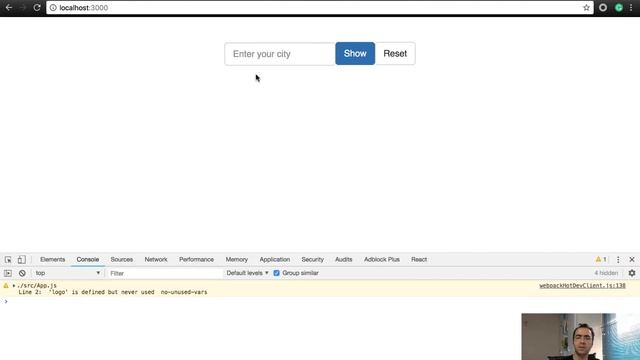This screenshot has width=640, height=360.
Task: Open Chrome's three-dot menu
Action: tap(631, 7)
